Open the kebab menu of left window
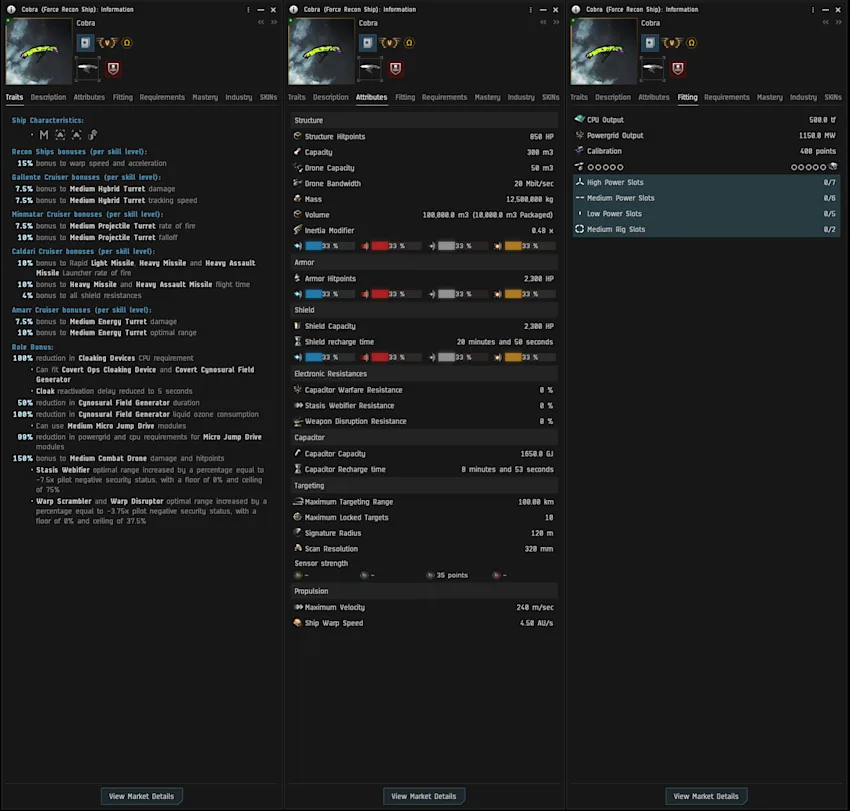Image resolution: width=850 pixels, height=811 pixels. tap(248, 10)
